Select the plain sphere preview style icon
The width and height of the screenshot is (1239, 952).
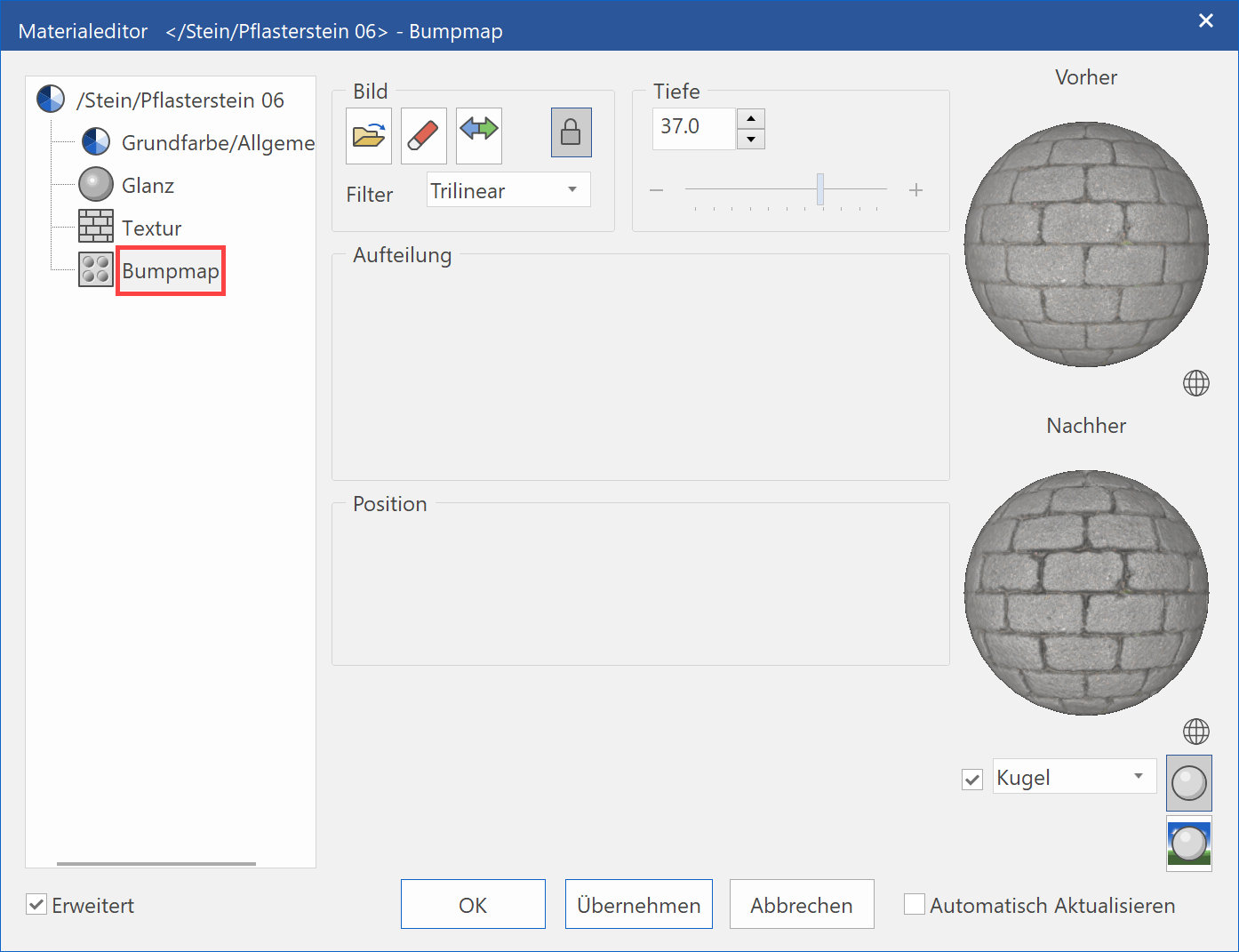pos(1188,783)
